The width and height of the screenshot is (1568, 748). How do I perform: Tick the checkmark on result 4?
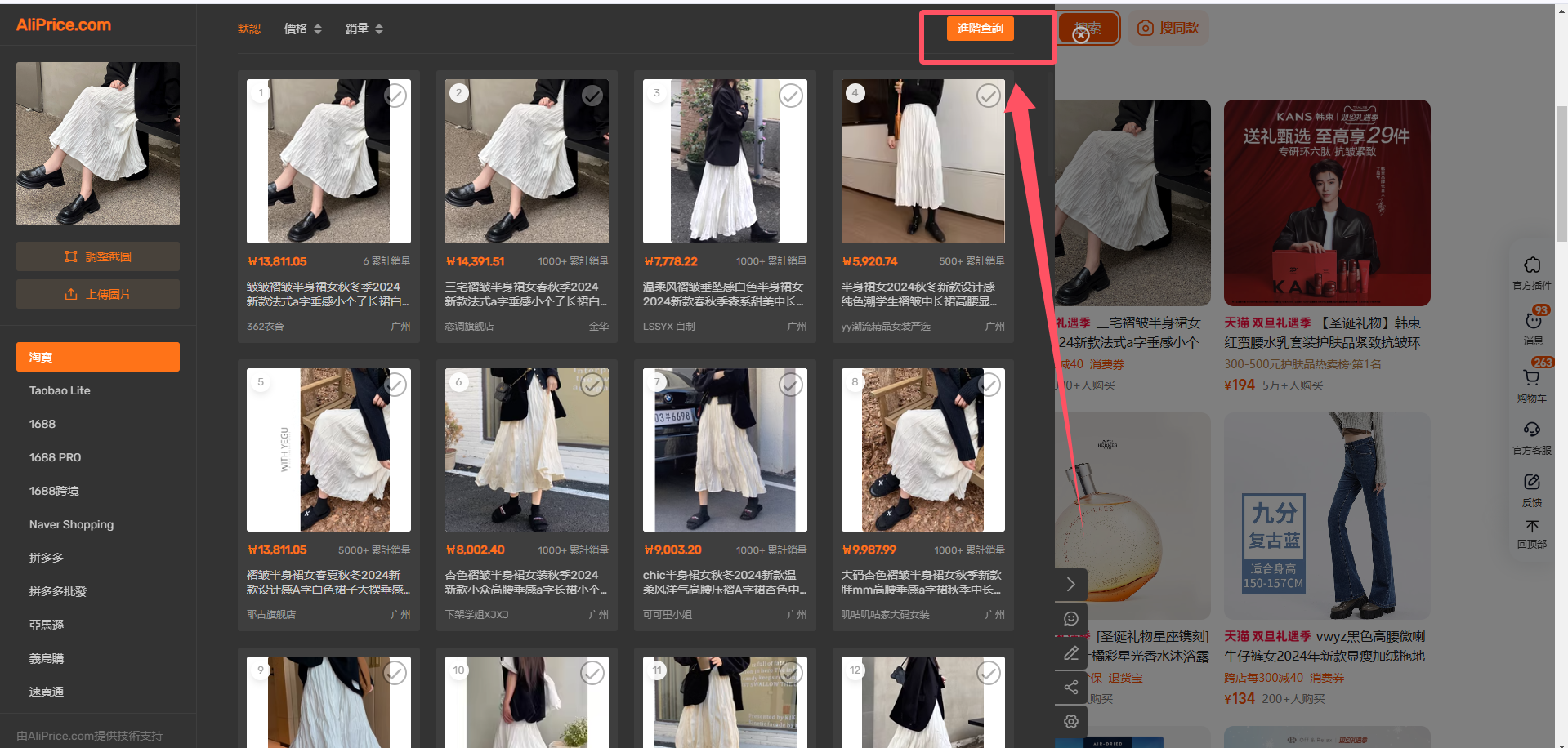tap(989, 96)
